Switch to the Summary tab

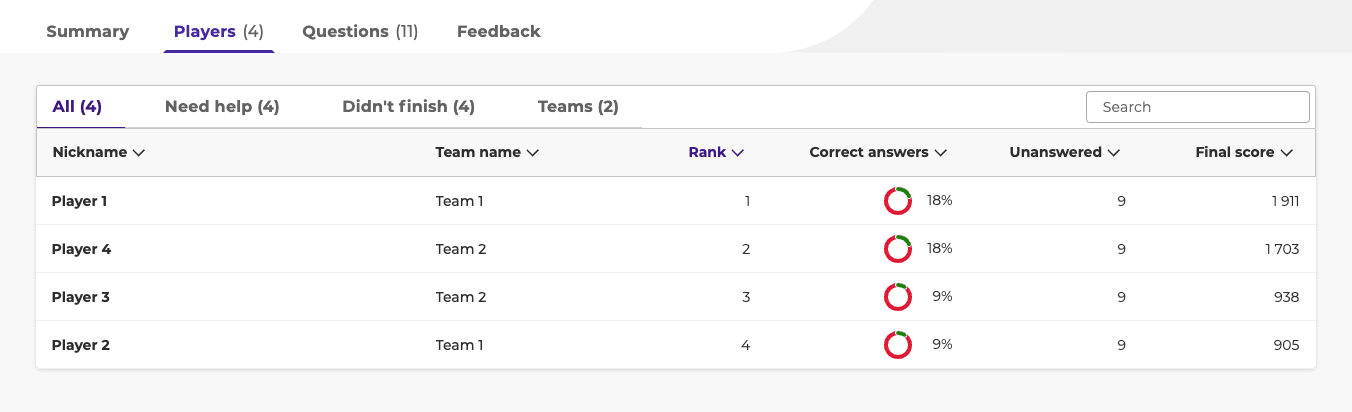(88, 31)
